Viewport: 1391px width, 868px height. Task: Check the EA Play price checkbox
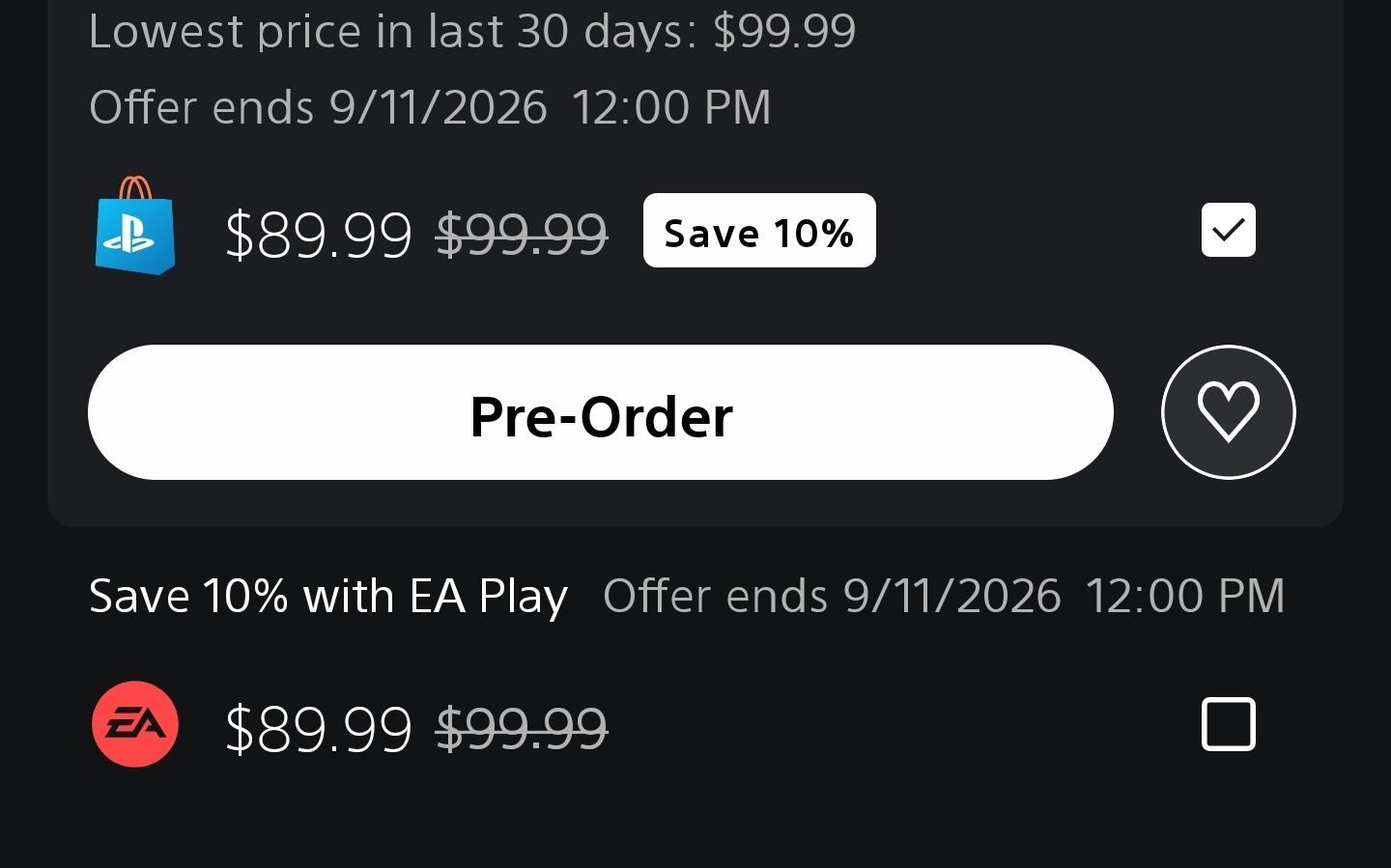pos(1228,724)
